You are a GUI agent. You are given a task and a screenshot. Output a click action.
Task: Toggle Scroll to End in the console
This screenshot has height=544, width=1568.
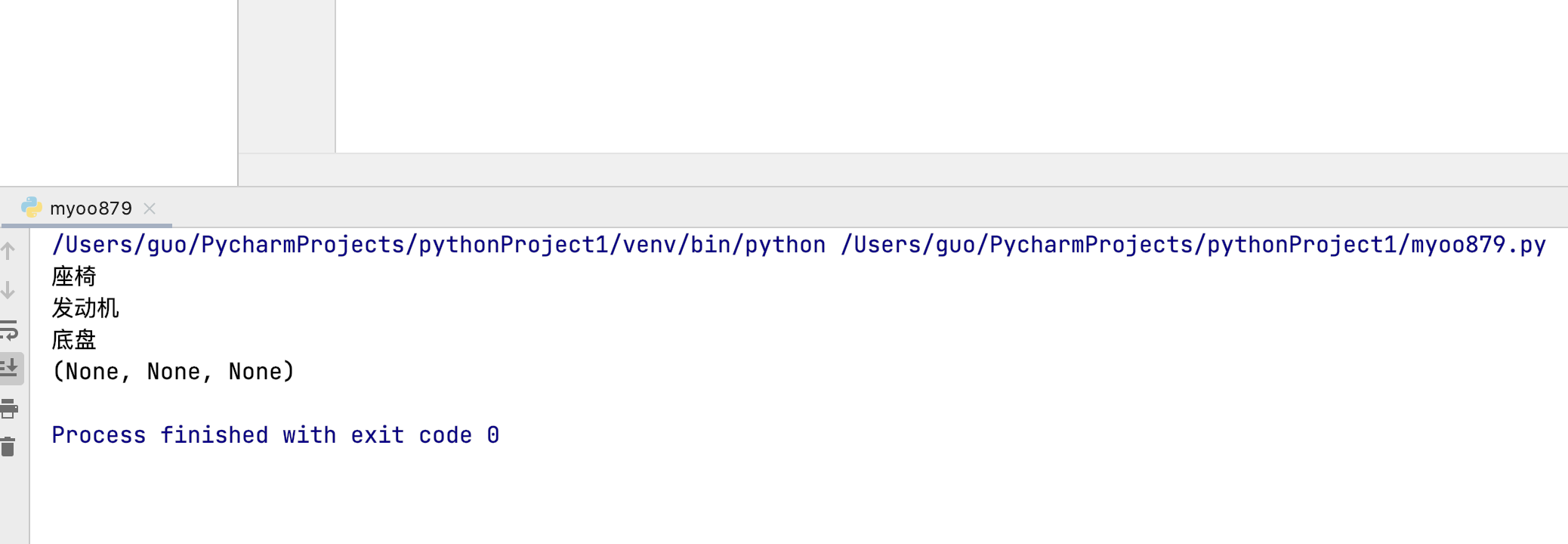tap(10, 369)
